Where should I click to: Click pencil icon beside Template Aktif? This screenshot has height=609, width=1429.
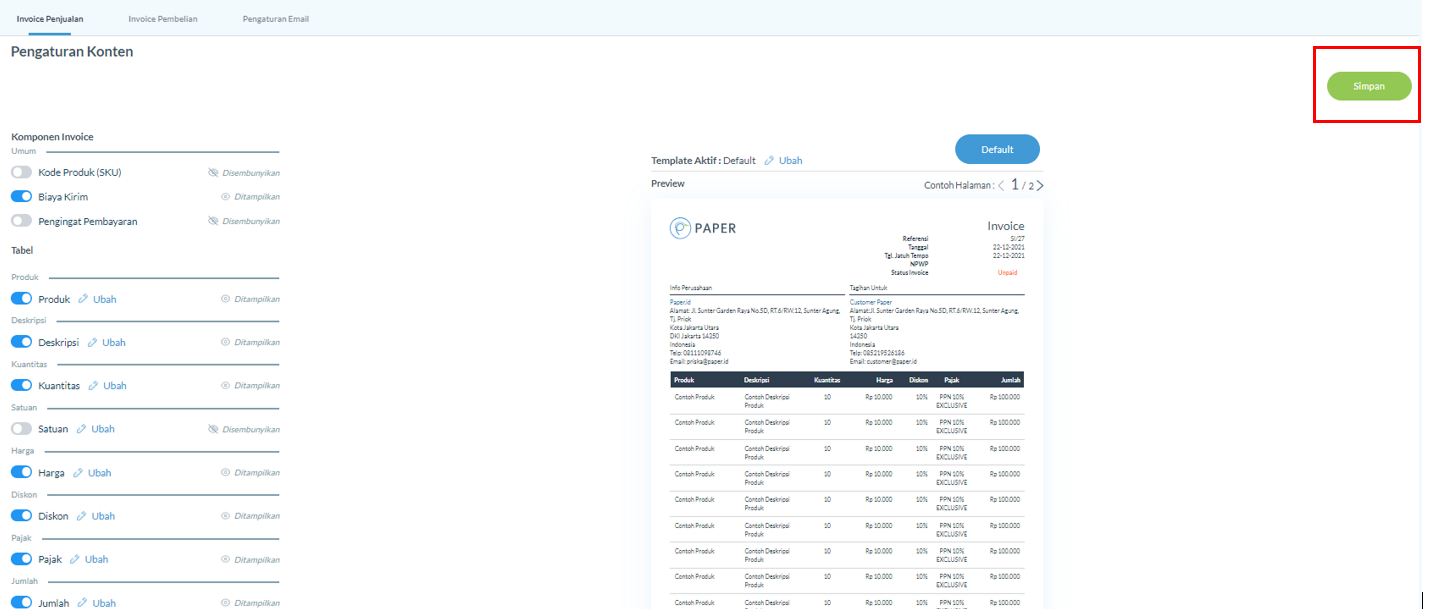769,161
